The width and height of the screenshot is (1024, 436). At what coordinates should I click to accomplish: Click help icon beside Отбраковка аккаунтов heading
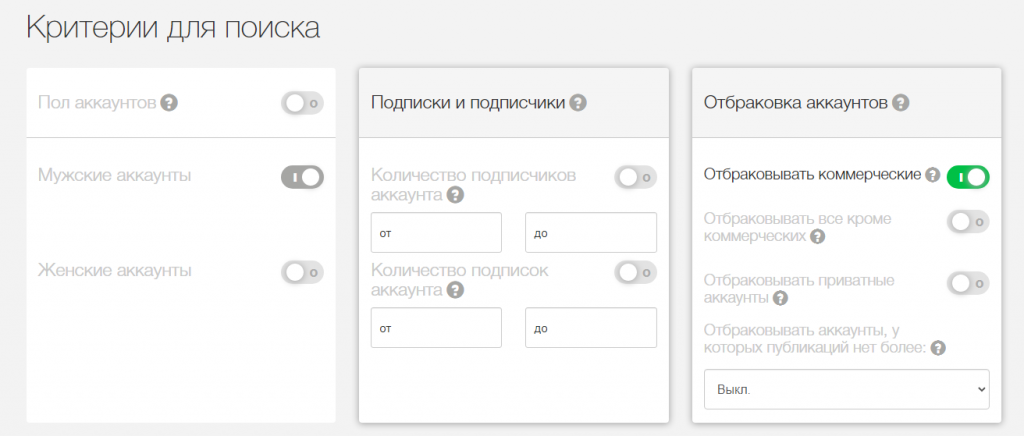(900, 102)
